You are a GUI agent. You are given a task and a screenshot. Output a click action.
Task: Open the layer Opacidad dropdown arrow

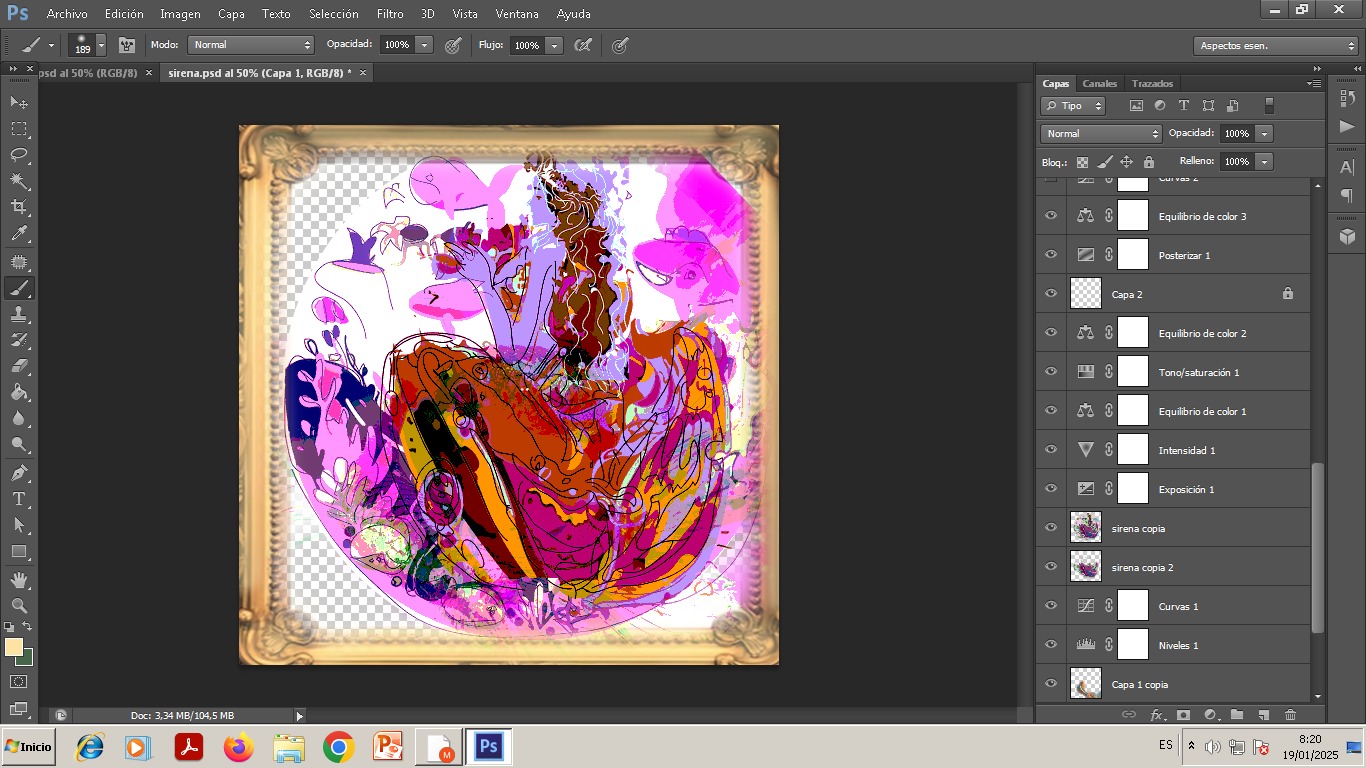(x=1265, y=134)
